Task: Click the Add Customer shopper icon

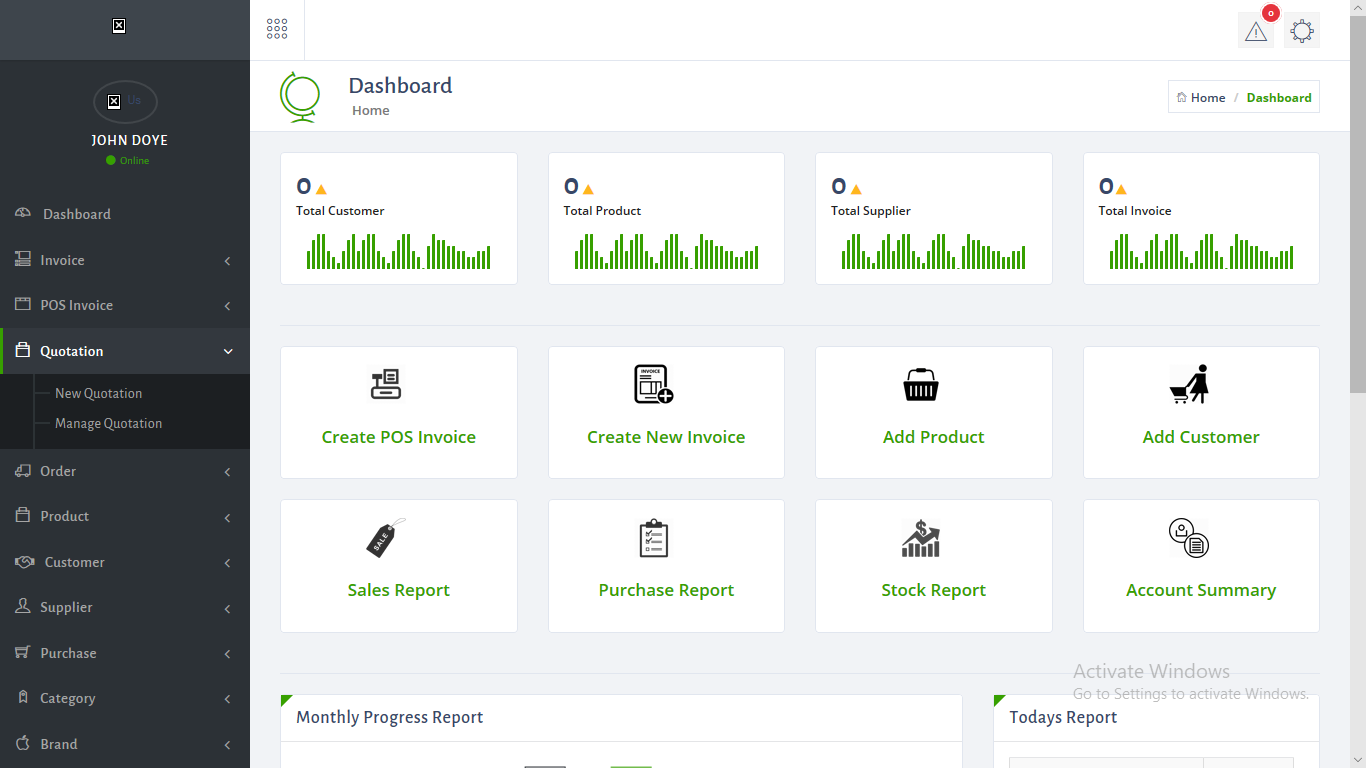Action: [1189, 384]
